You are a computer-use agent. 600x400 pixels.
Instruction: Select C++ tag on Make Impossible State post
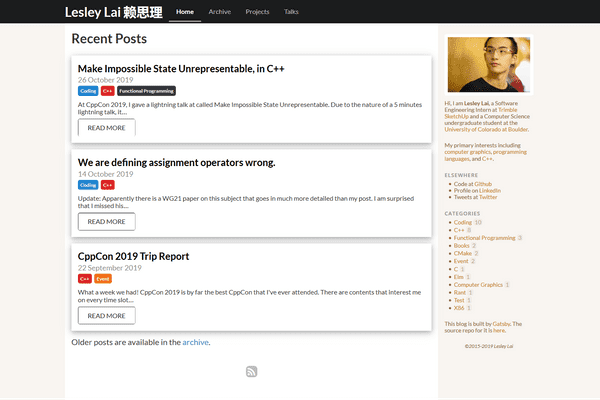click(108, 91)
